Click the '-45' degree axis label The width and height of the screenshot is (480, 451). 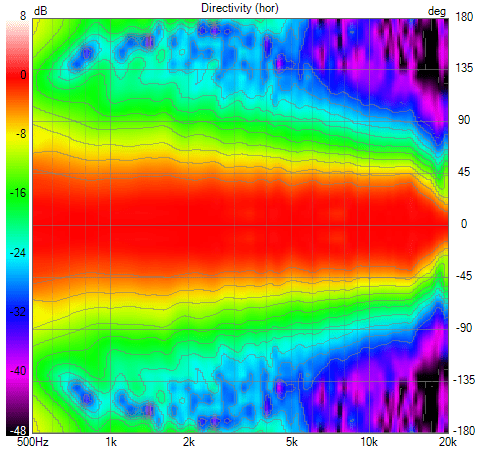tap(464, 276)
